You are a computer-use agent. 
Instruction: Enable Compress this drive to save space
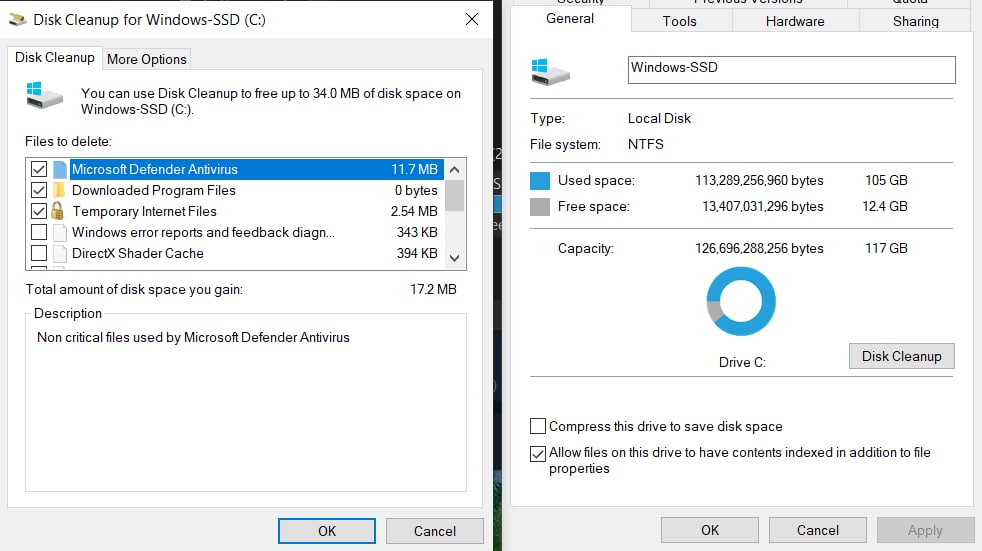click(x=537, y=426)
